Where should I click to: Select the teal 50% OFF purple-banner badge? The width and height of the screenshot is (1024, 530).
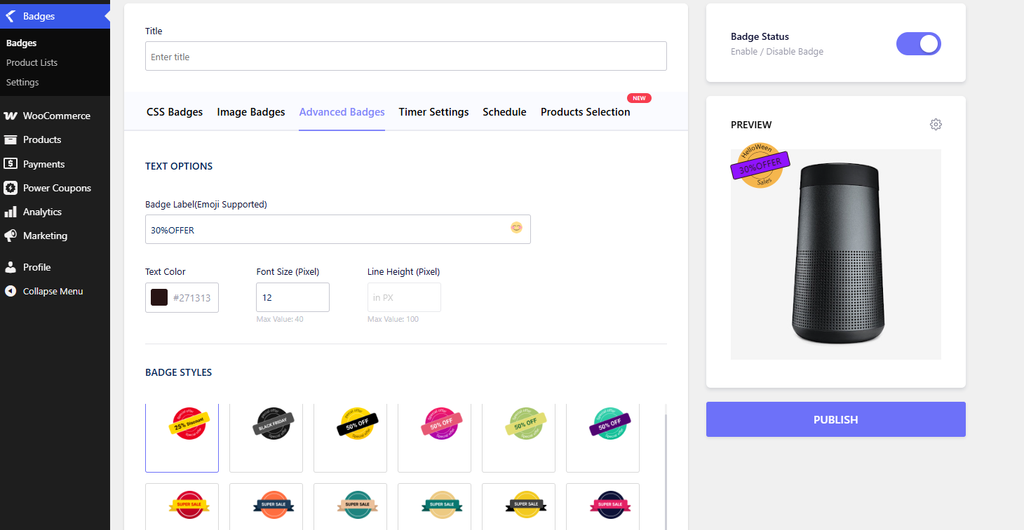coord(603,437)
